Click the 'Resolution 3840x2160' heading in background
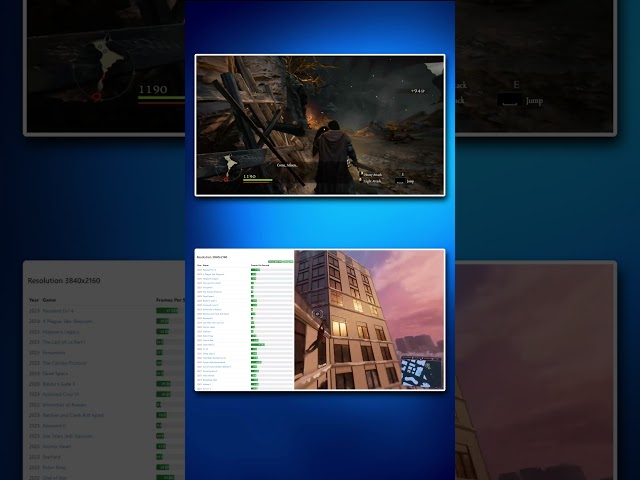Screen dimensions: 640x480 (x=64, y=280)
